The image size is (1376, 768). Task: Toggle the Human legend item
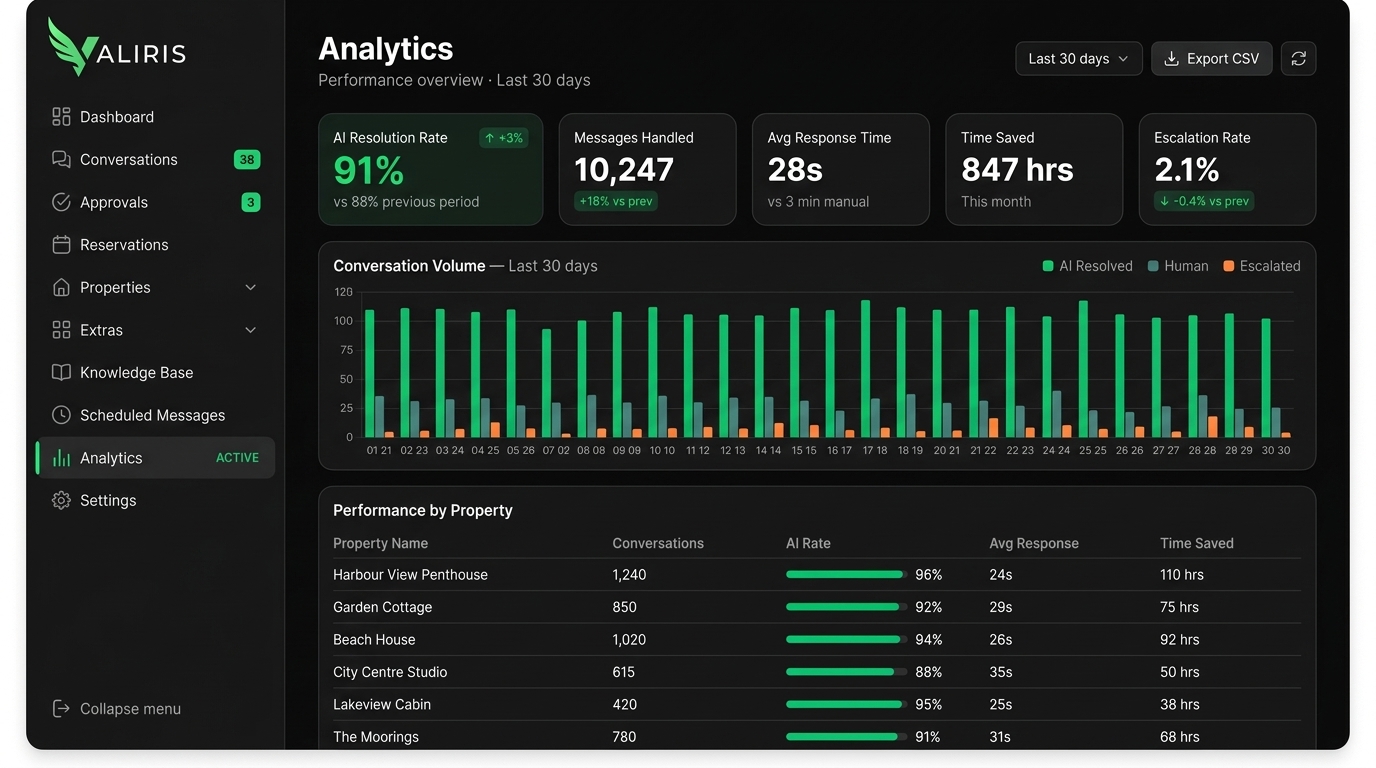coord(1178,266)
